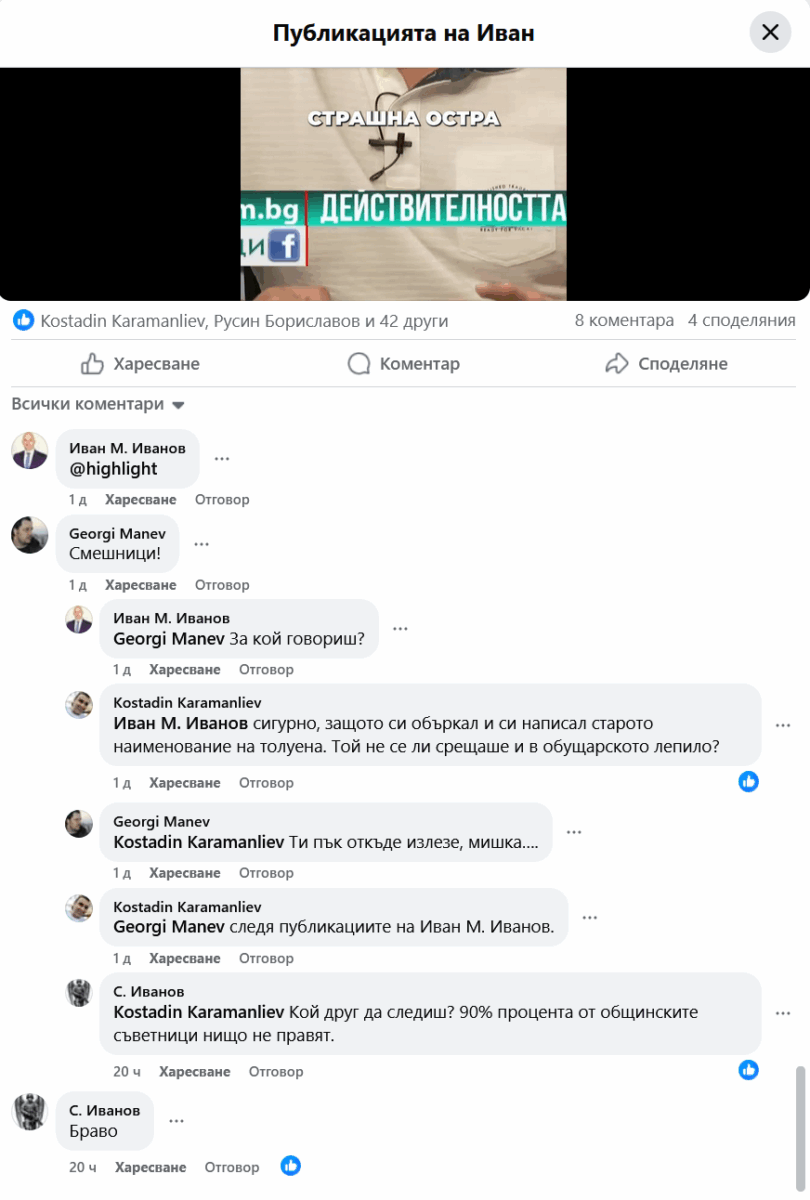Open the blue like reaction icon beside Kostadin Karamanliev
This screenshot has height=1200, width=810.
pyautogui.click(x=23, y=321)
